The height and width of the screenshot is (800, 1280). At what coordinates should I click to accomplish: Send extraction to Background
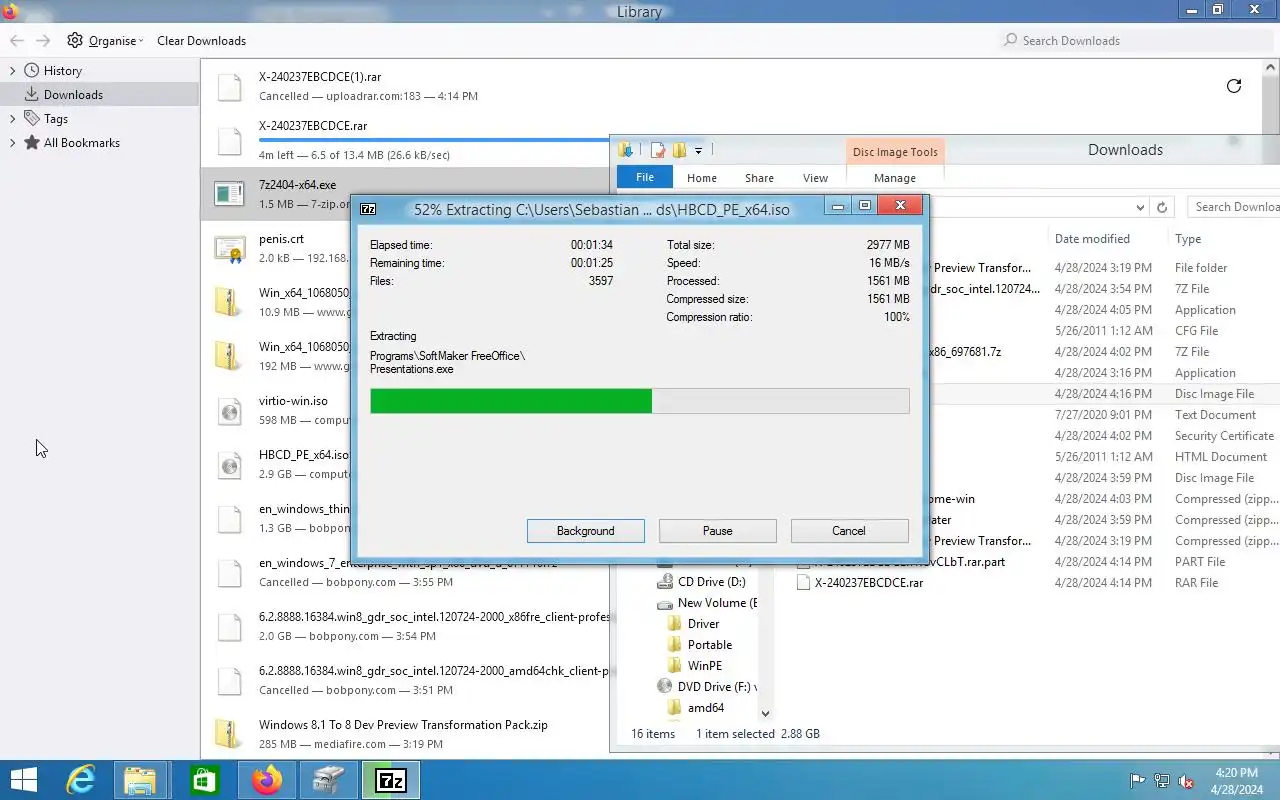[586, 531]
